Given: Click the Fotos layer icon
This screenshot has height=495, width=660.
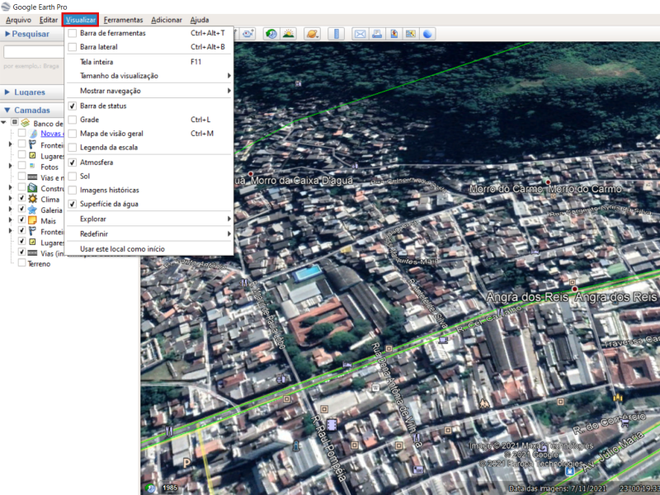Looking at the screenshot, I should (32, 166).
